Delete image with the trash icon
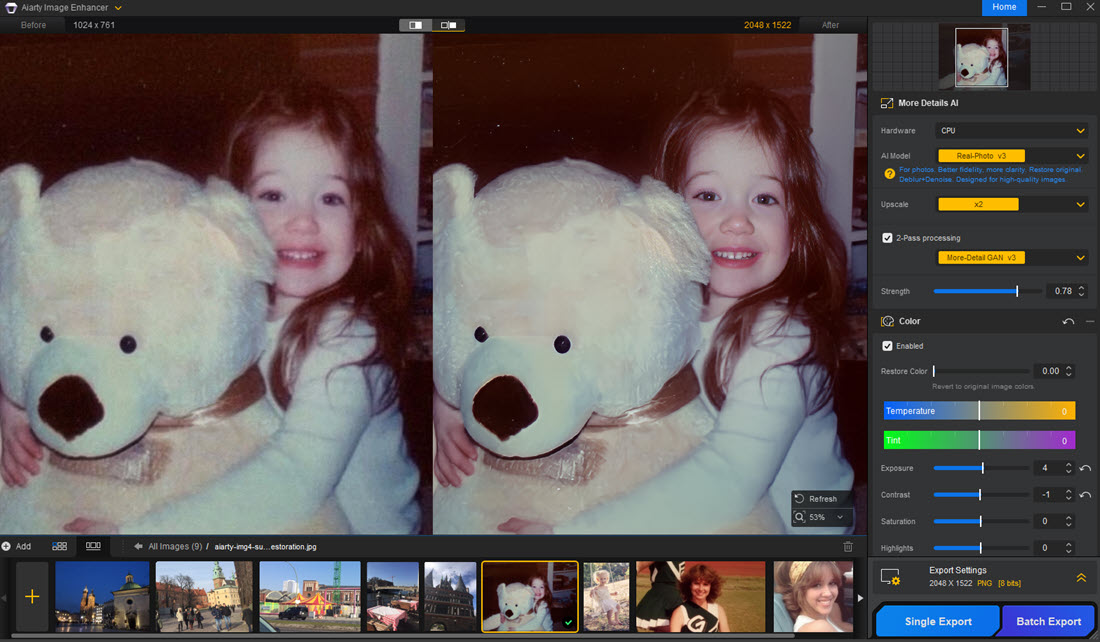Screen dimensions: 1100x642 [x=848, y=547]
